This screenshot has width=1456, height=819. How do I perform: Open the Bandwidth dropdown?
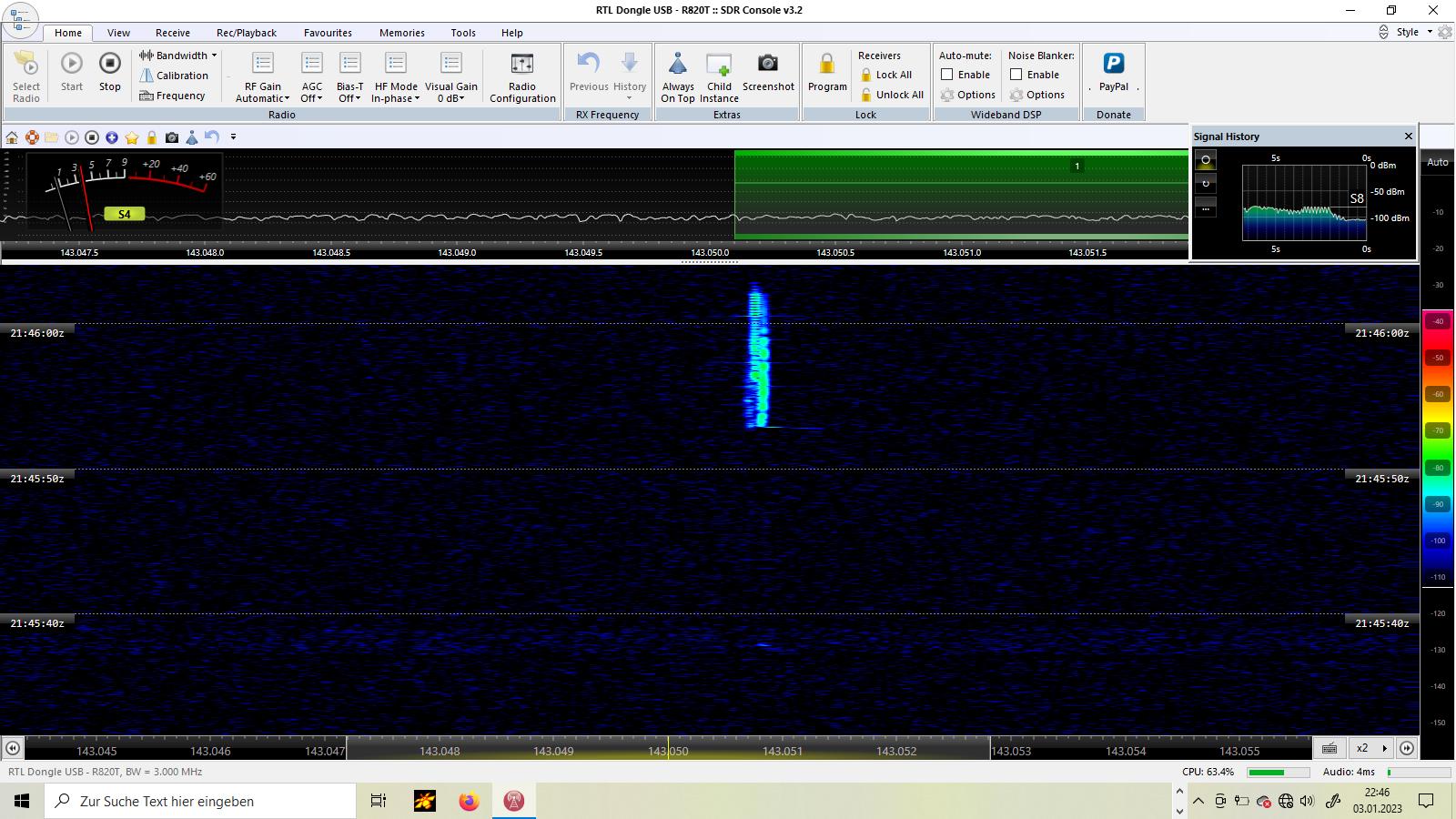tap(178, 56)
